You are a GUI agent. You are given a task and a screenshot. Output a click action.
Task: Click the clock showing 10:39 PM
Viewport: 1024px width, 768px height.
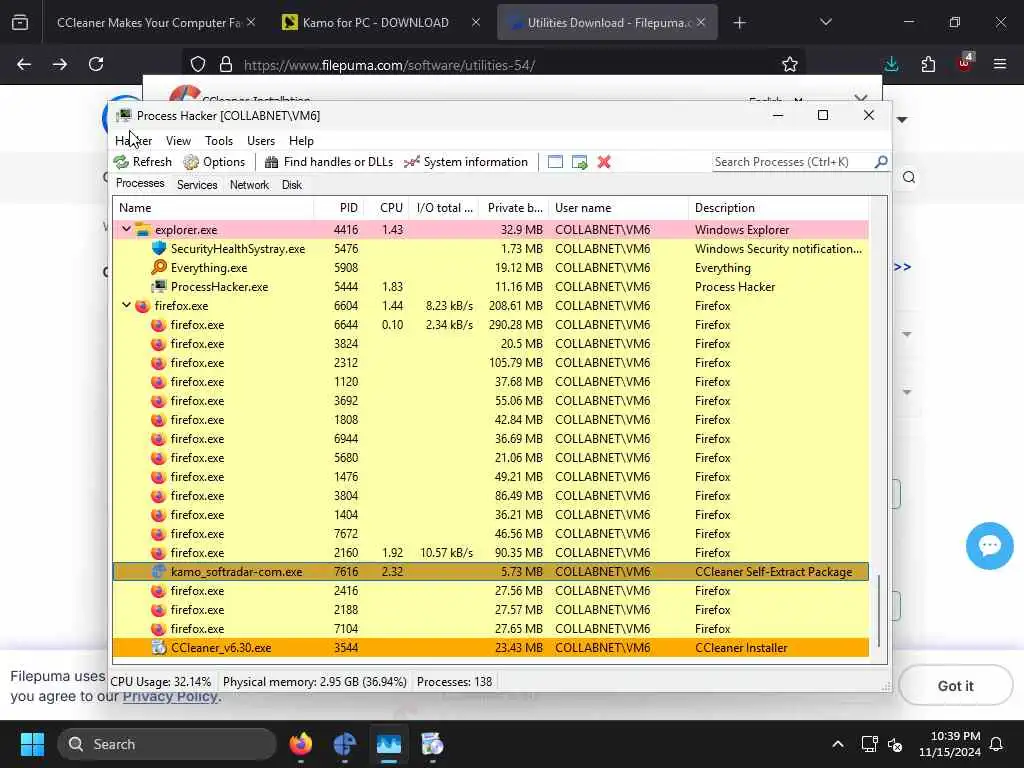pos(950,744)
